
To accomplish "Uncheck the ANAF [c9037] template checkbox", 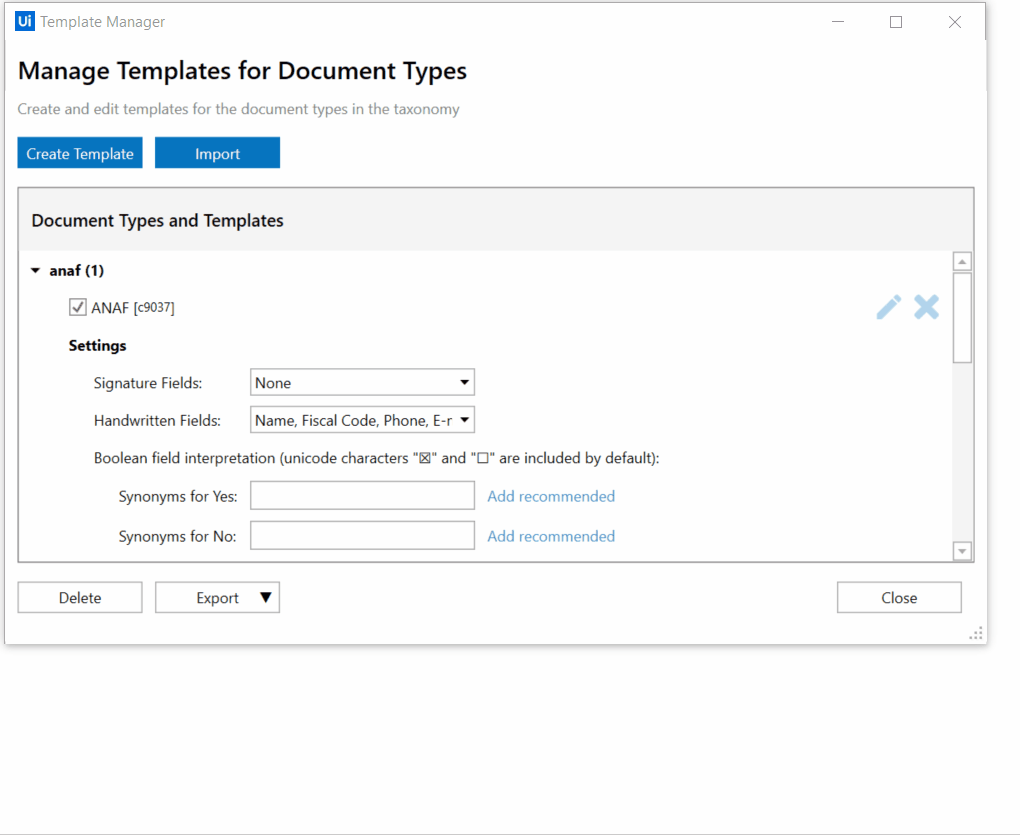I will [77, 307].
